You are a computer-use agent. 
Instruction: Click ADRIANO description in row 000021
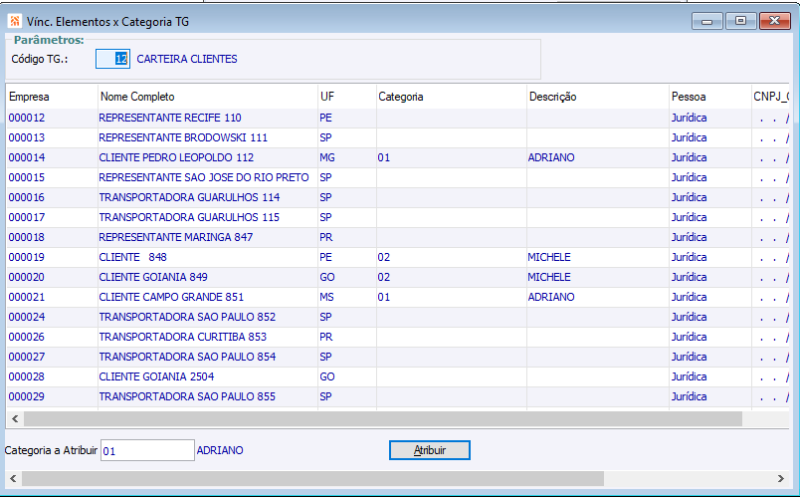(551, 297)
